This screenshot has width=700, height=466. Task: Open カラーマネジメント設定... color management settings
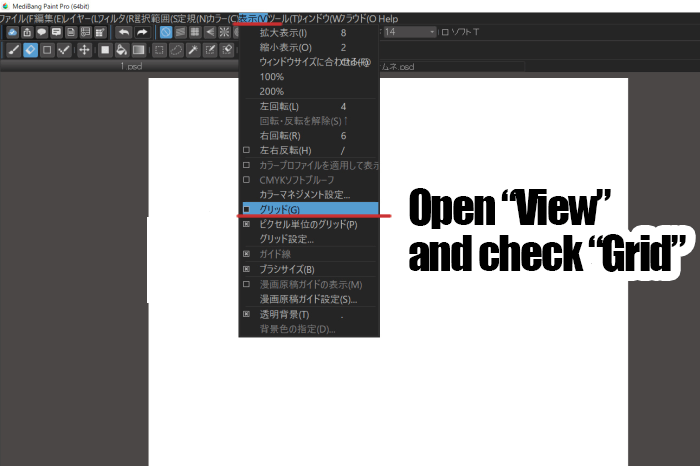[309, 195]
